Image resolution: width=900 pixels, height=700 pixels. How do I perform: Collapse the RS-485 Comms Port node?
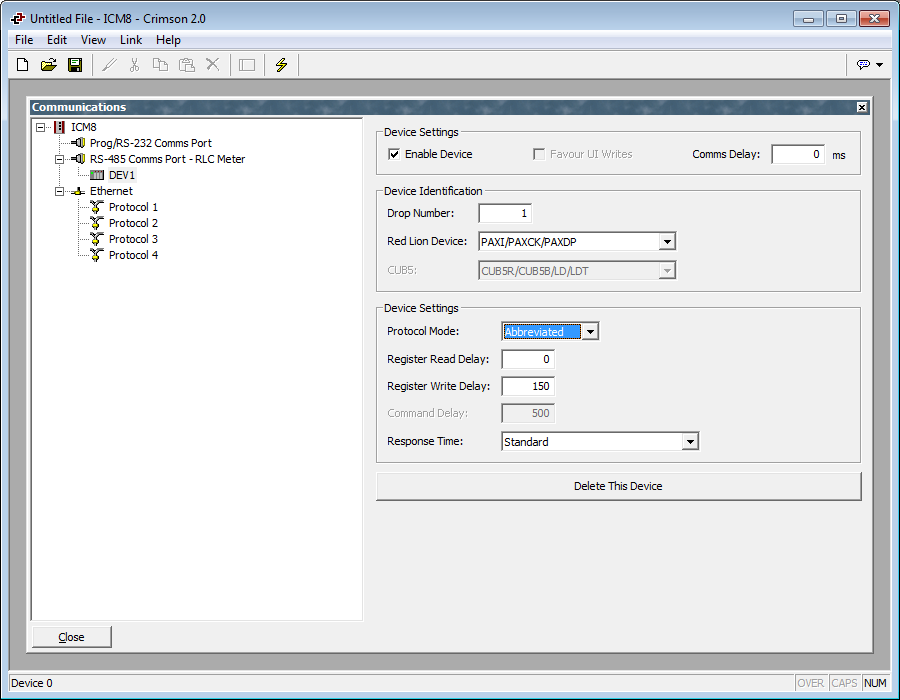(59, 160)
